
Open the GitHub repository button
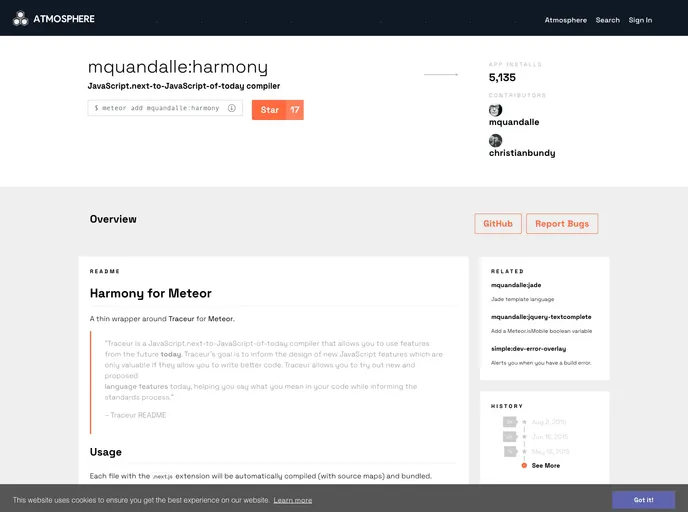pyautogui.click(x=497, y=224)
